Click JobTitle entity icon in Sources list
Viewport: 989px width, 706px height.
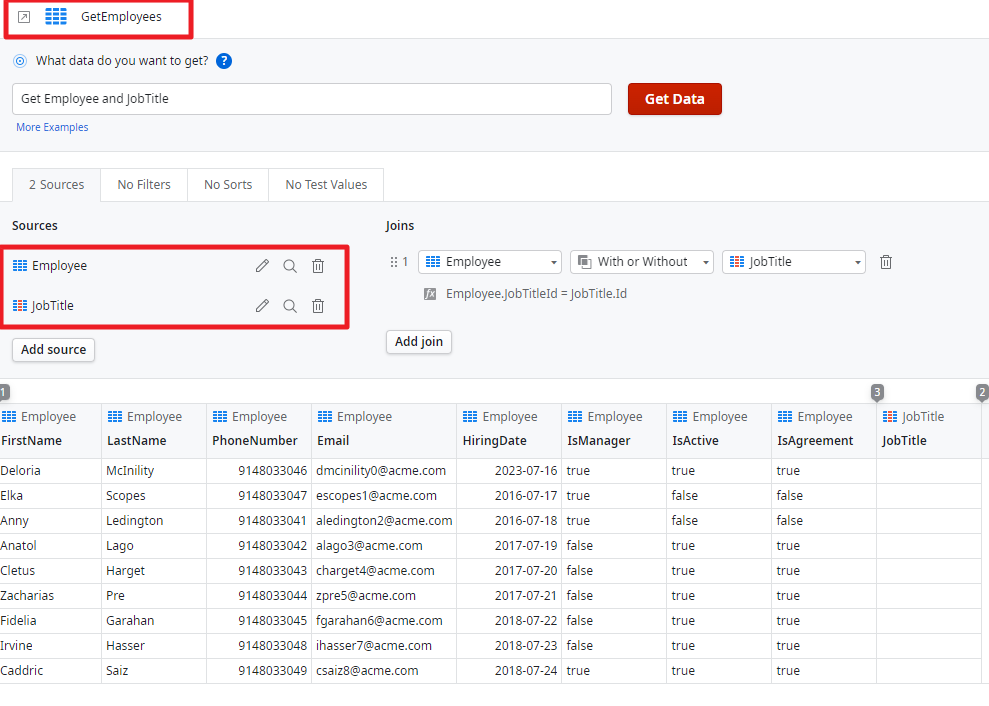20,306
